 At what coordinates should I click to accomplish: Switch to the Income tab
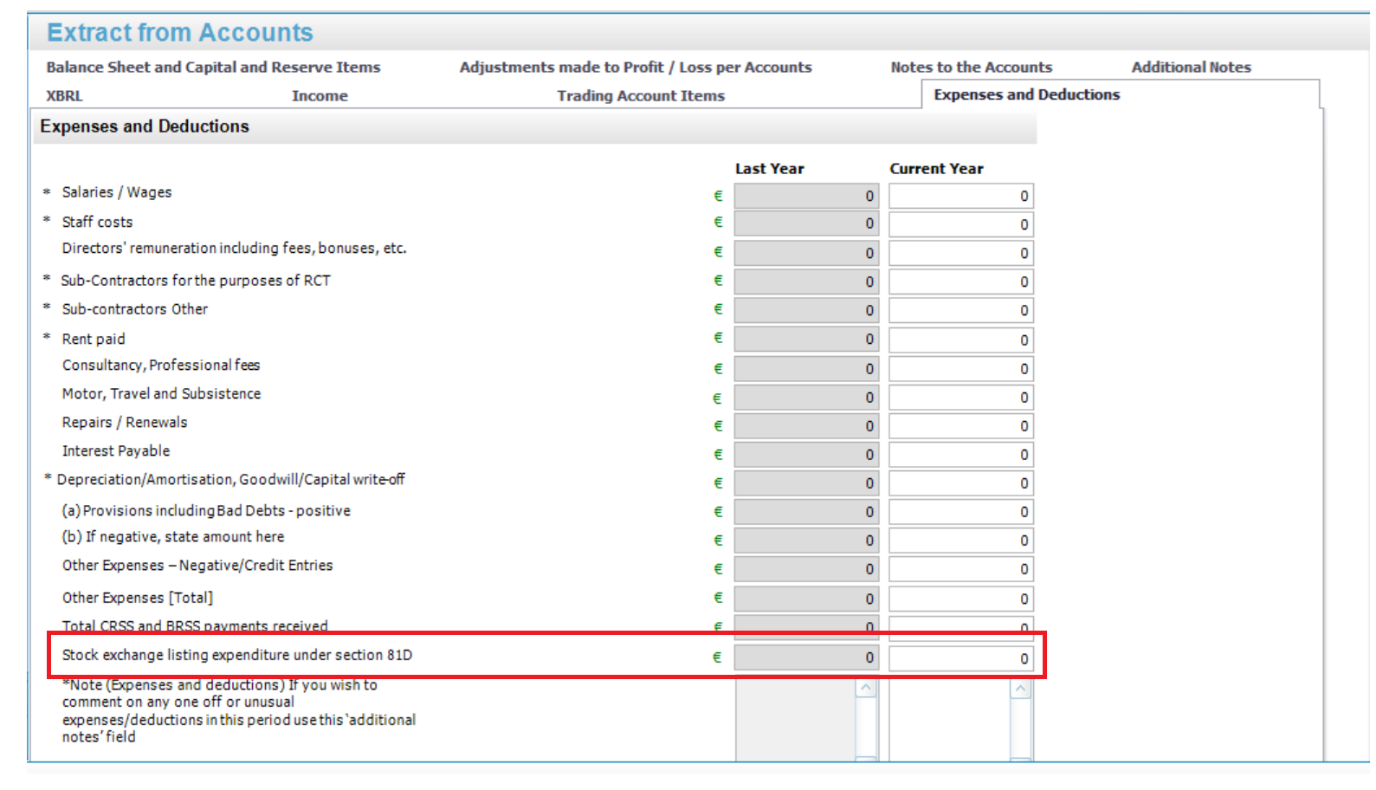coord(320,96)
